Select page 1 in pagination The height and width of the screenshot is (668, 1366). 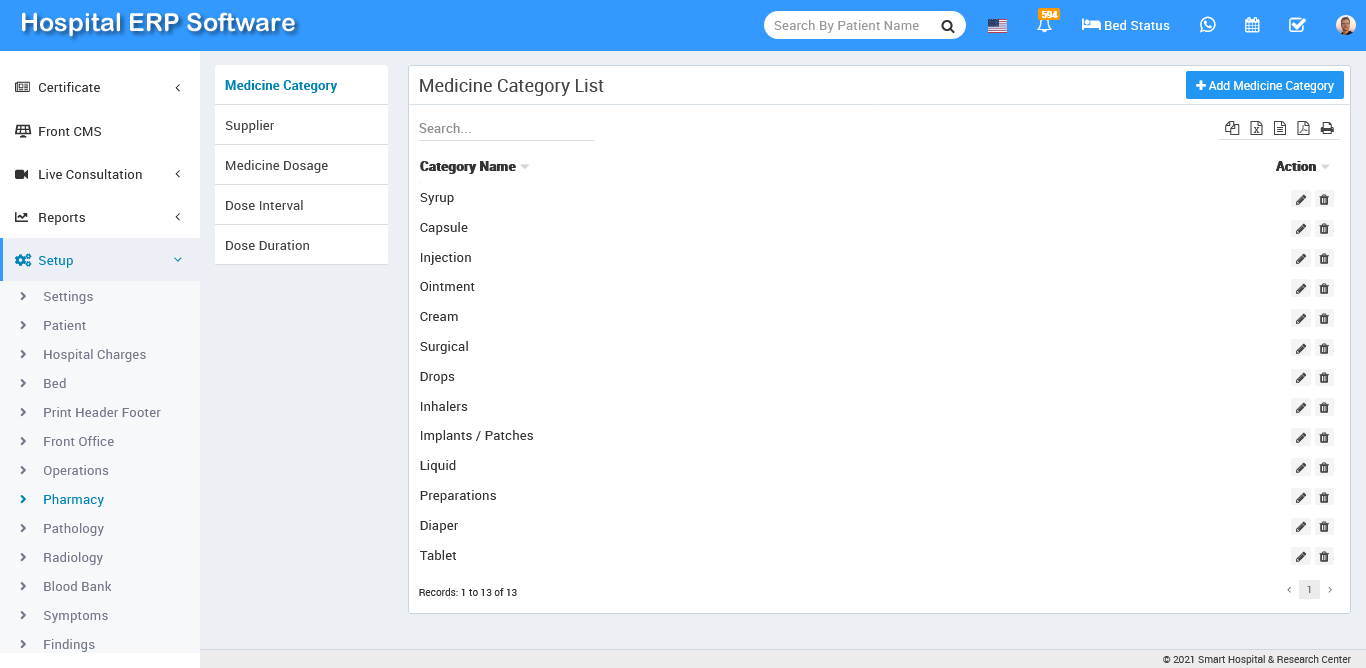coord(1309,590)
